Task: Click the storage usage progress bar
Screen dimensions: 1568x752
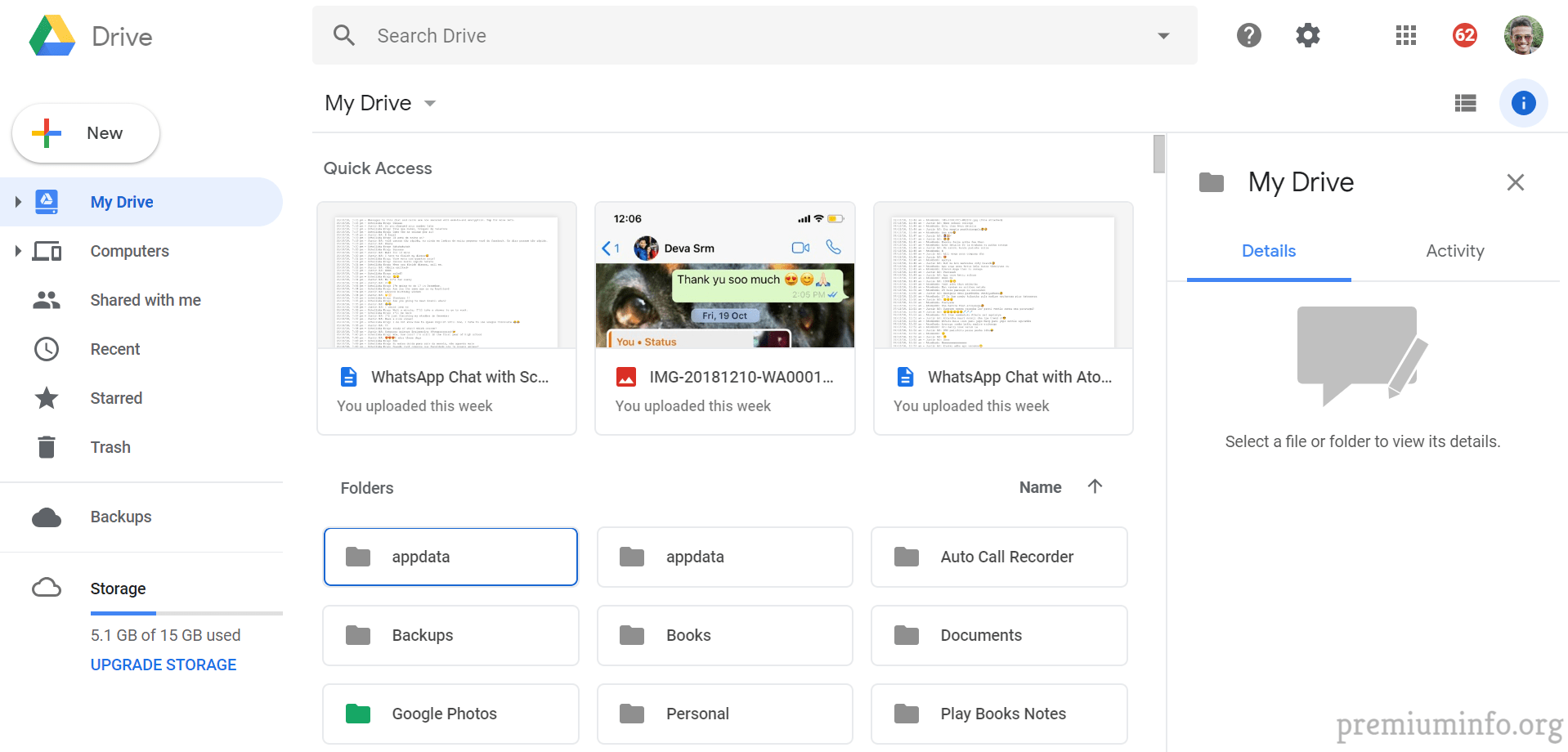Action: tap(186, 613)
